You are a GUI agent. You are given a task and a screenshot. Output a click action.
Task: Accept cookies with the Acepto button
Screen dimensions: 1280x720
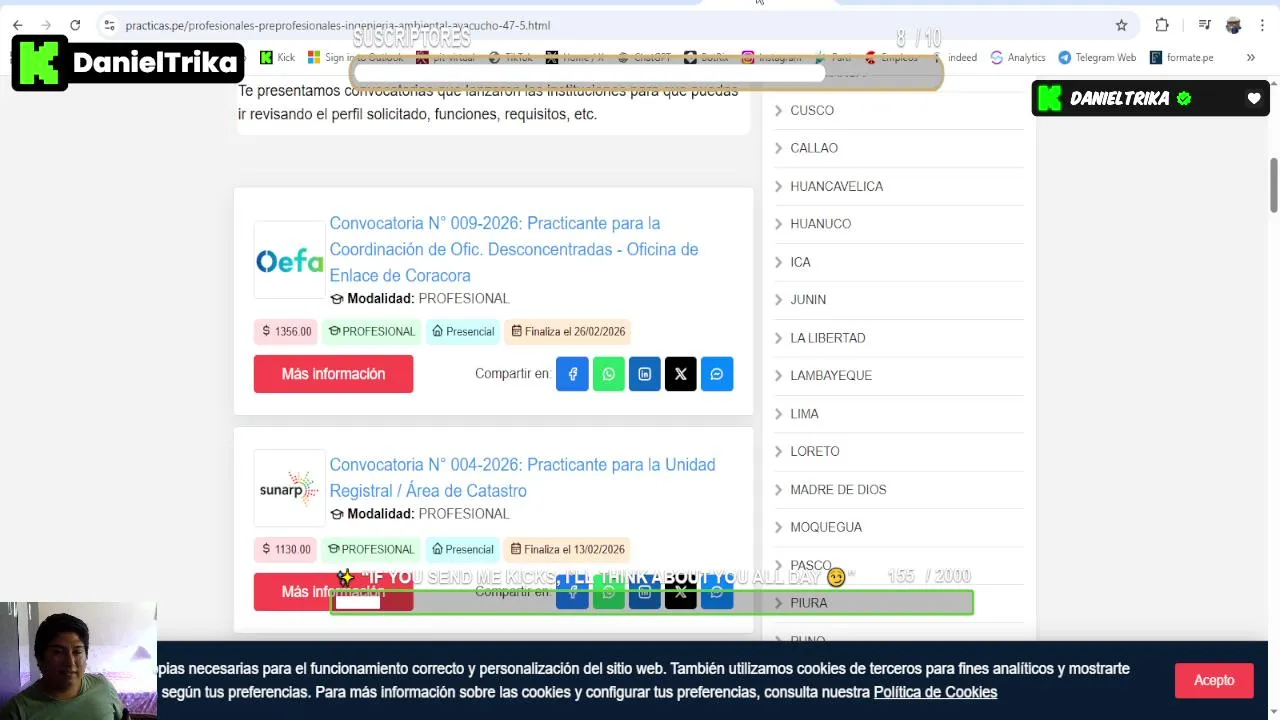click(1214, 680)
